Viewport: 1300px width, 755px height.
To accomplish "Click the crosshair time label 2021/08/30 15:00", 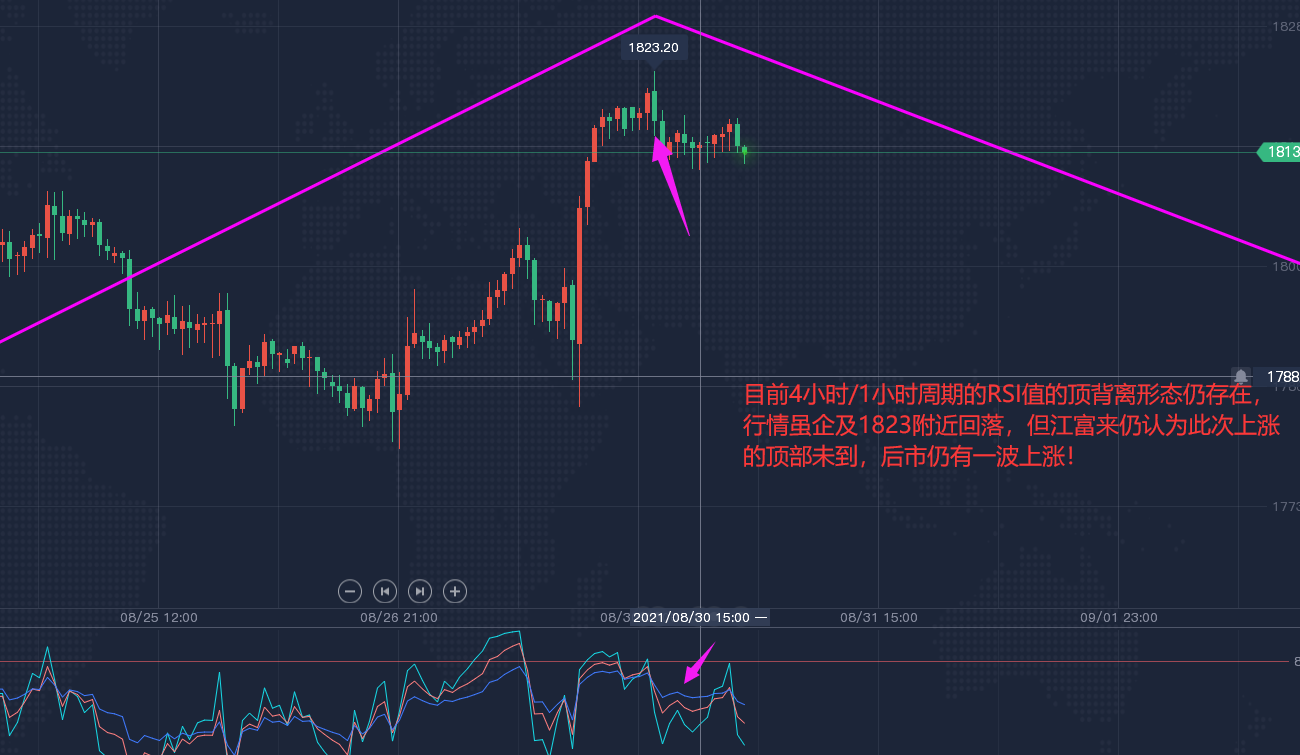I will (x=691, y=618).
